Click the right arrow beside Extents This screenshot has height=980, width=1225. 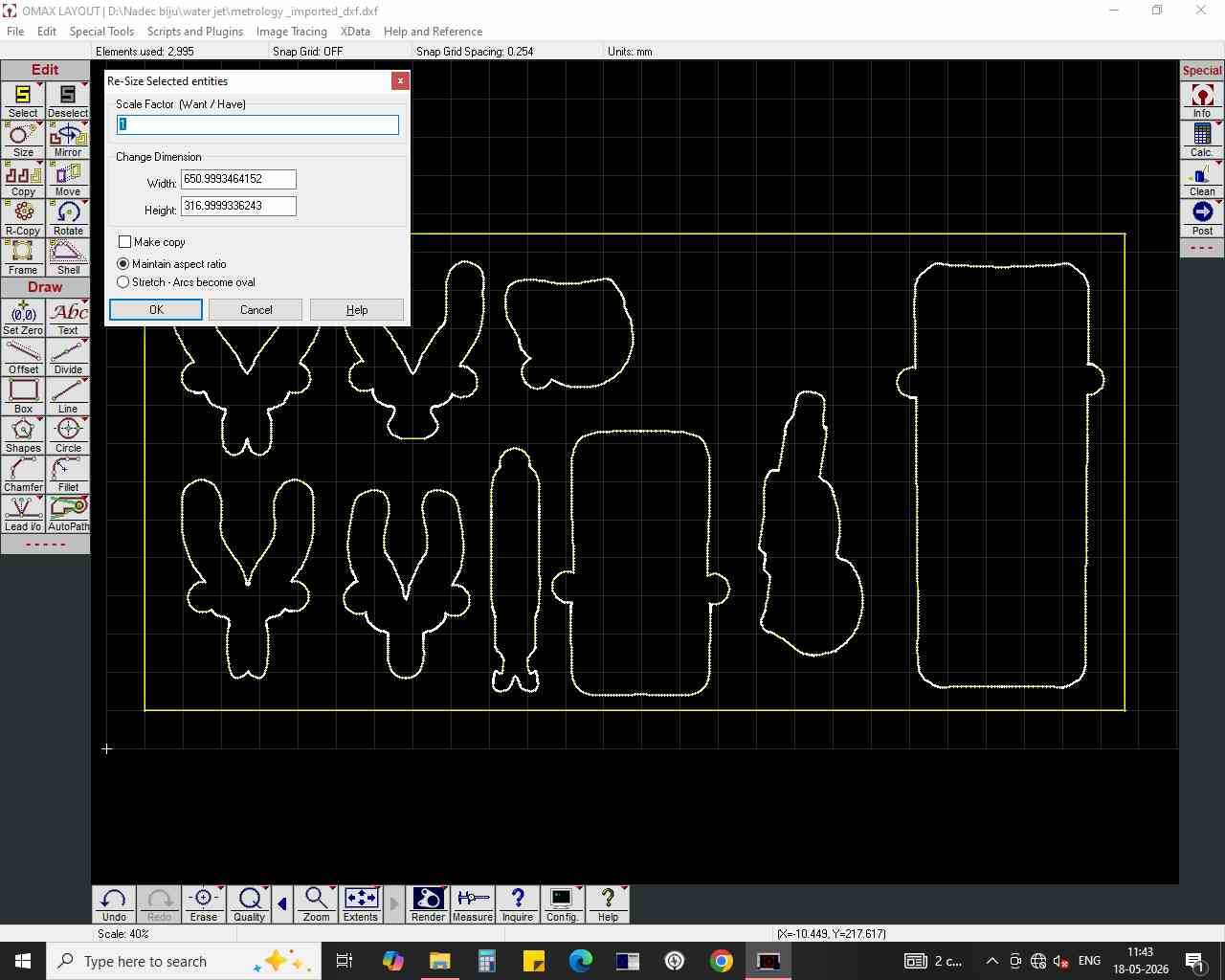394,904
